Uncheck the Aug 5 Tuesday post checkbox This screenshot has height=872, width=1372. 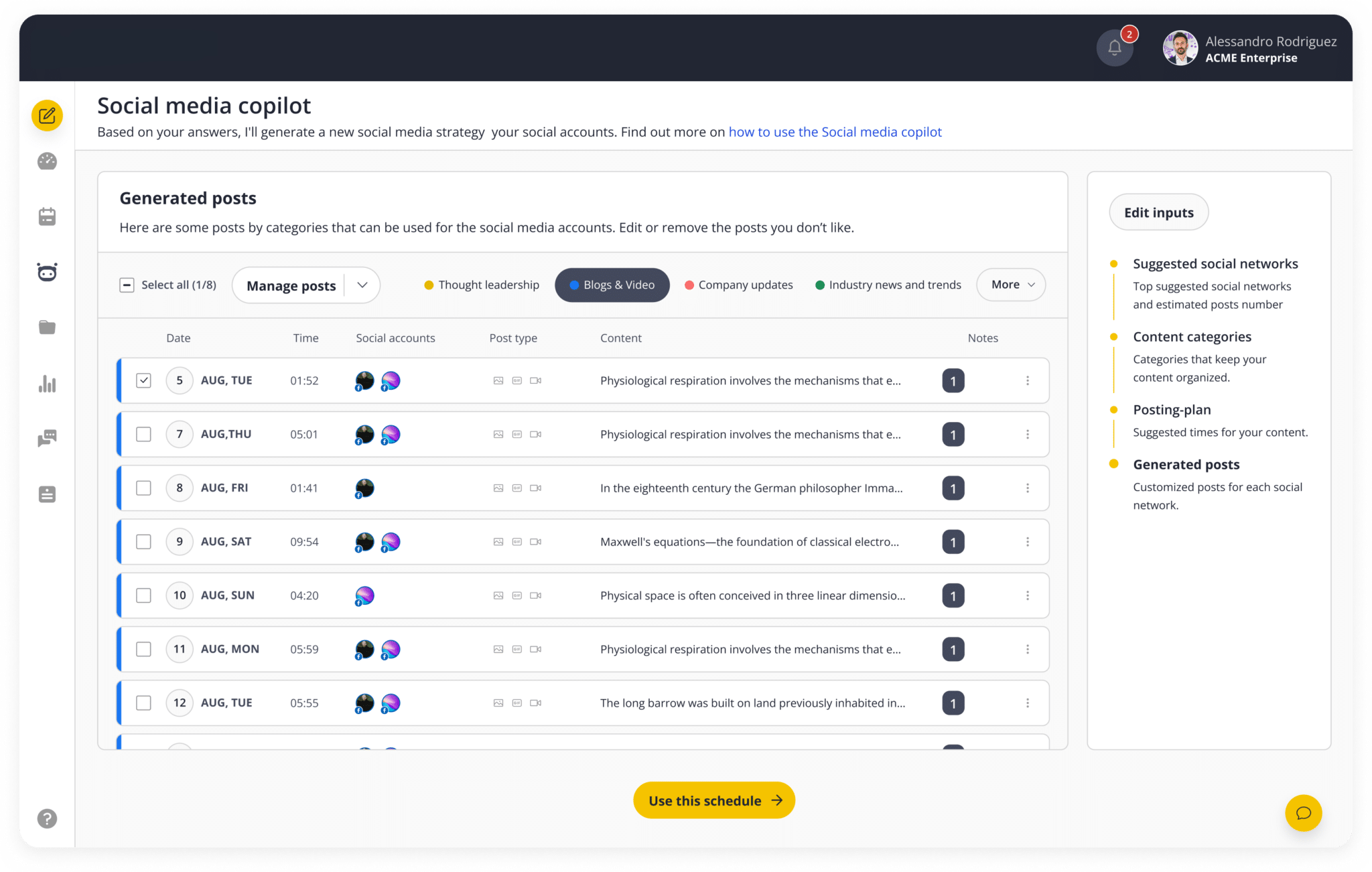pos(143,380)
